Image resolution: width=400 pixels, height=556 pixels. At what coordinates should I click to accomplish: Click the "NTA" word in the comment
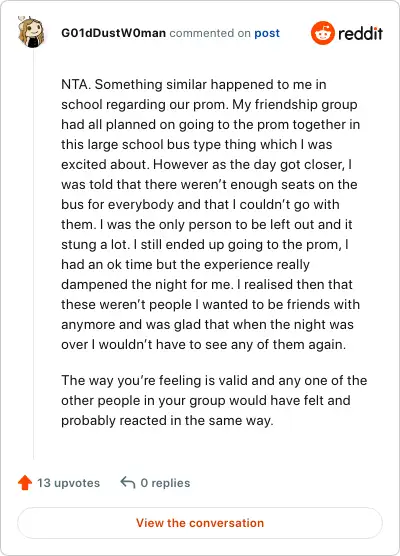75,84
